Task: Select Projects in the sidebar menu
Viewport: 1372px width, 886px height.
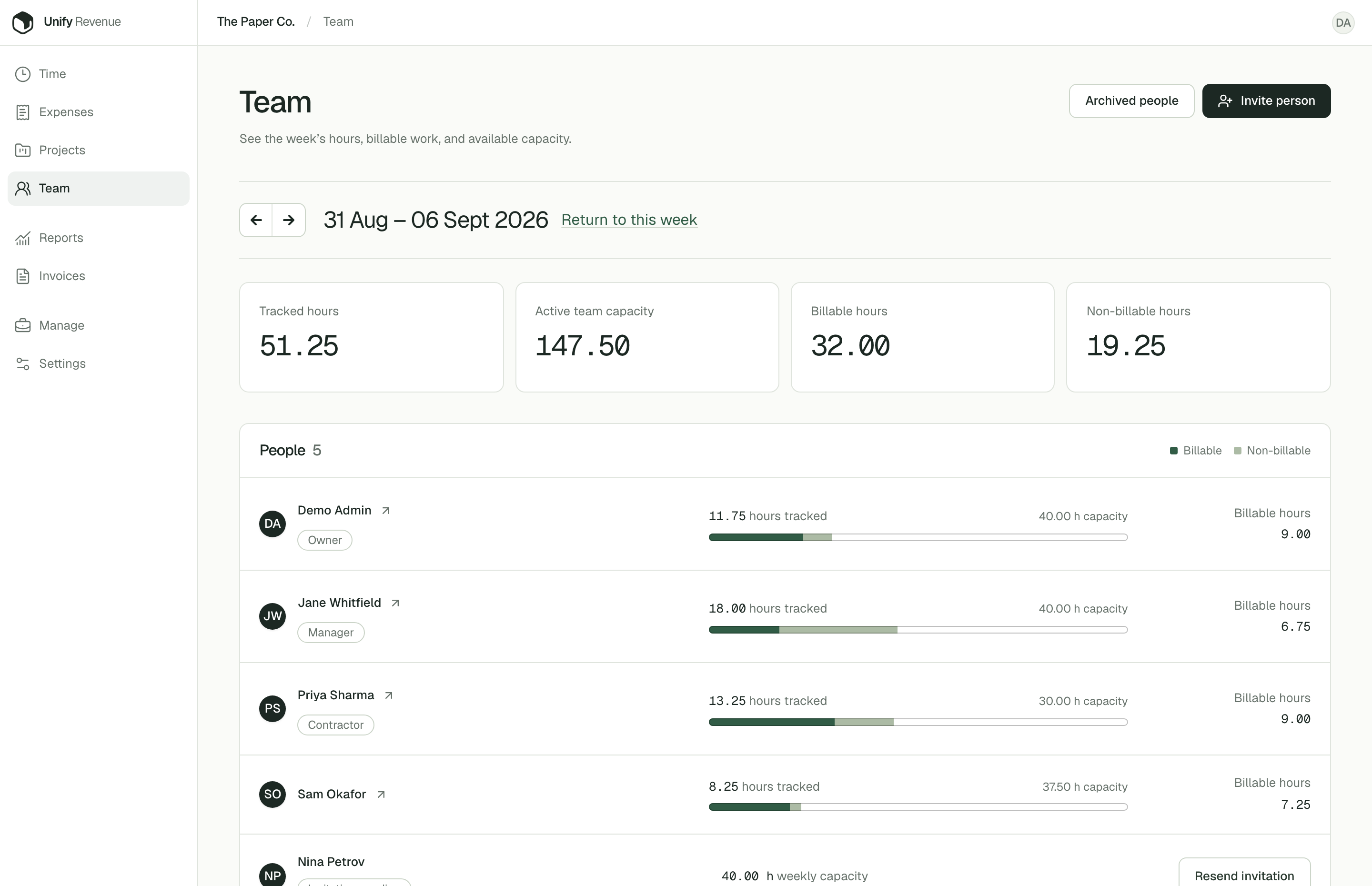Action: (98, 150)
